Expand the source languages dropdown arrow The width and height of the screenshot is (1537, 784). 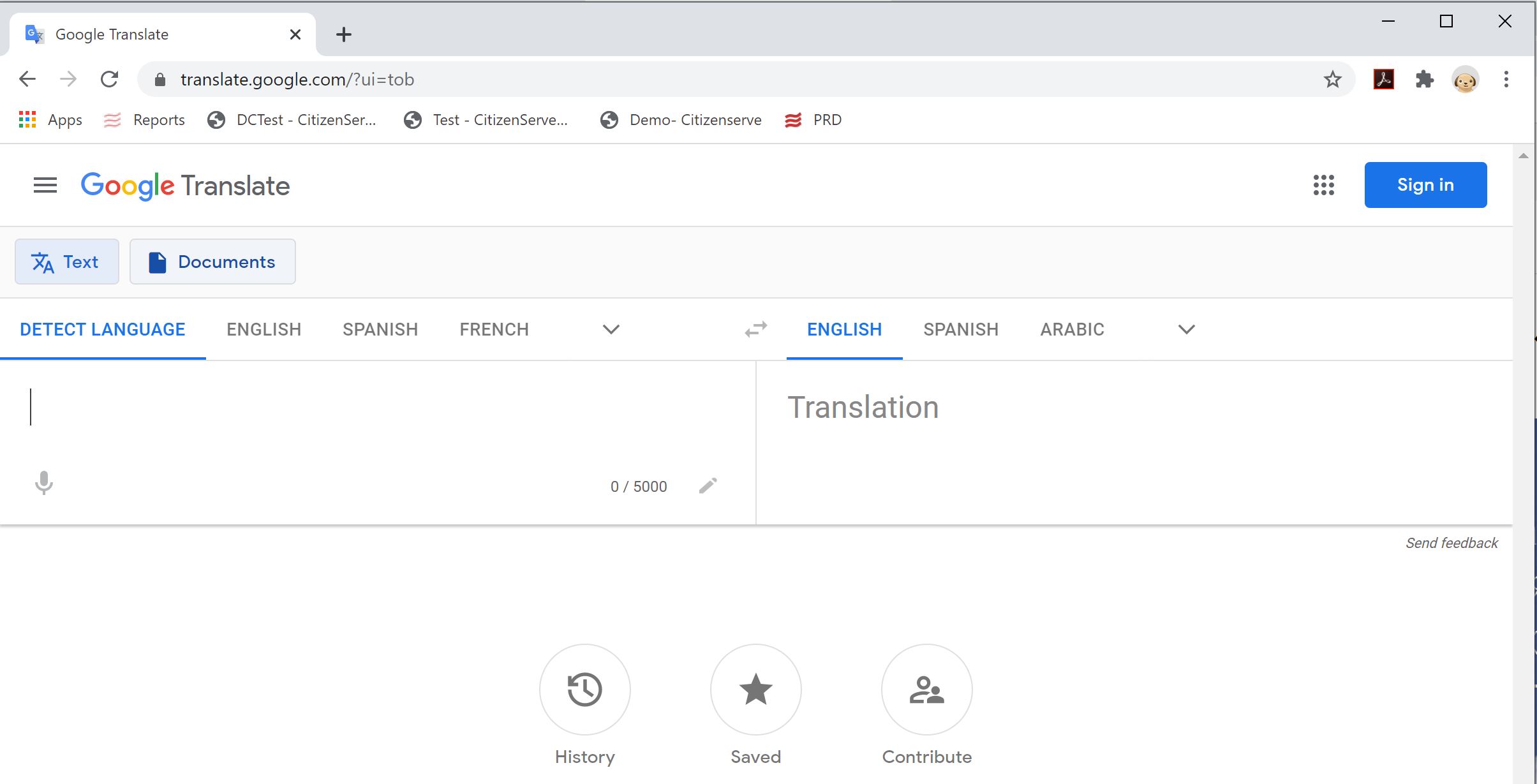[x=611, y=329]
